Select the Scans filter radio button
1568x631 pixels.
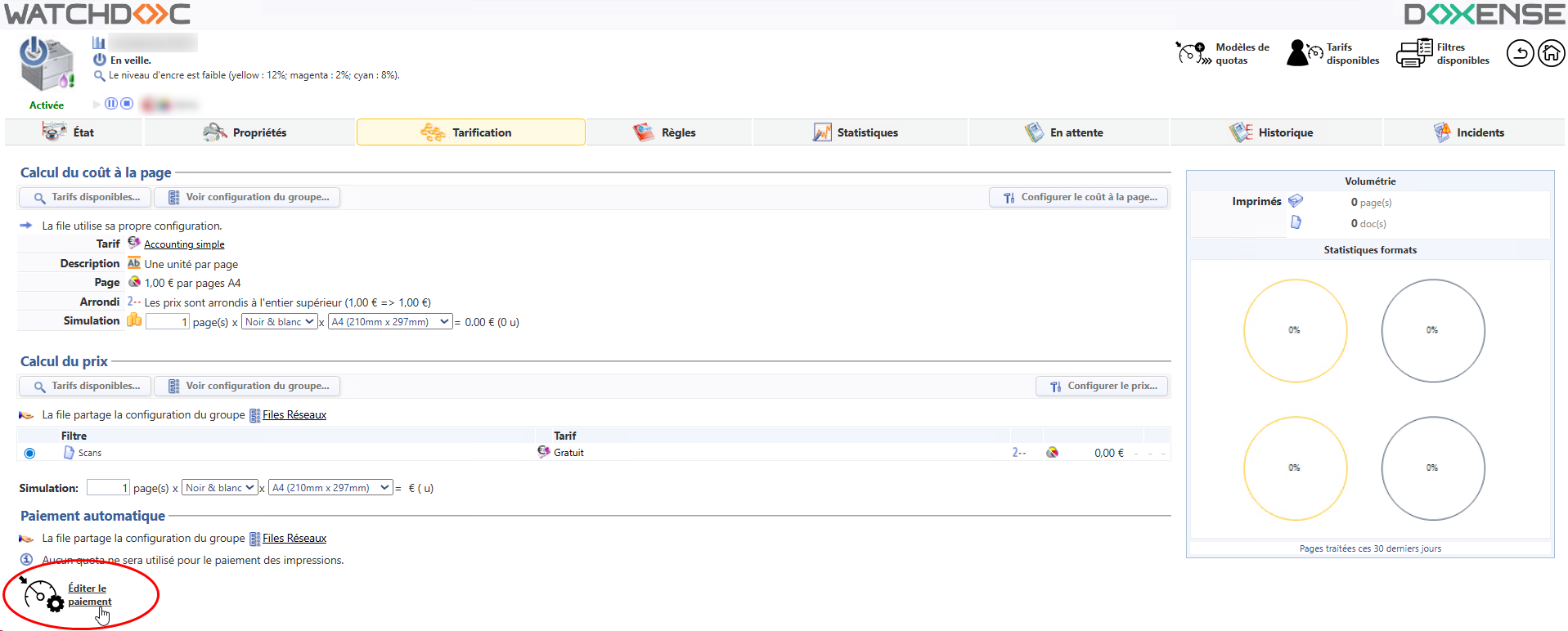pyautogui.click(x=30, y=453)
